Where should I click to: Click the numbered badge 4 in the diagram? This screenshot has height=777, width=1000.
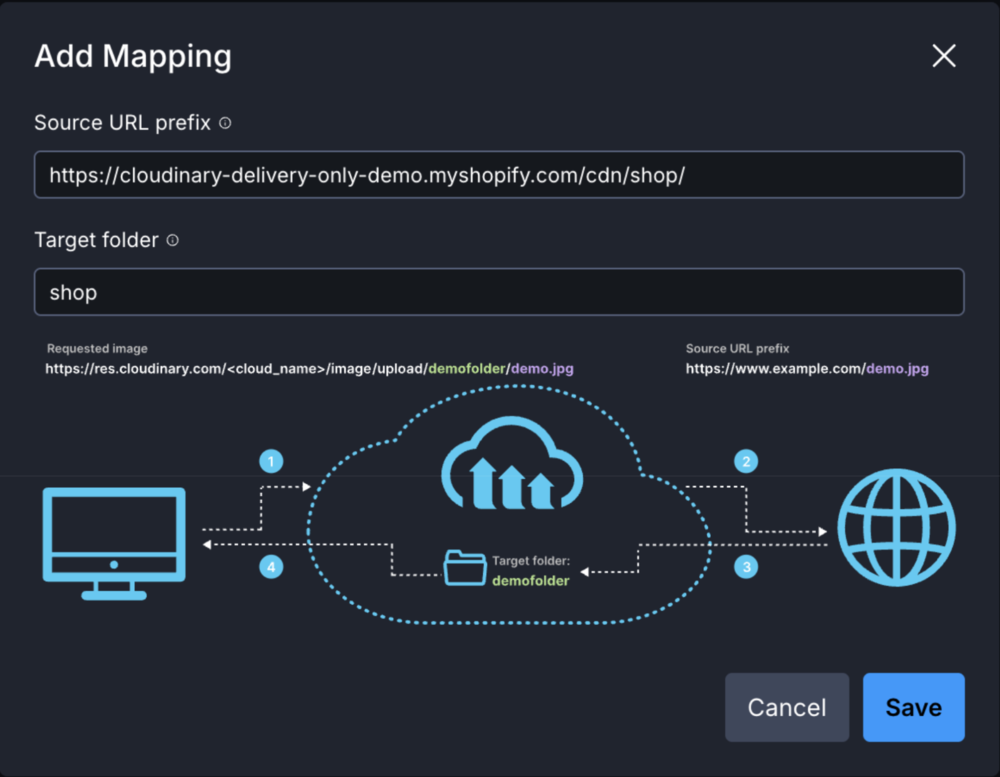270,566
